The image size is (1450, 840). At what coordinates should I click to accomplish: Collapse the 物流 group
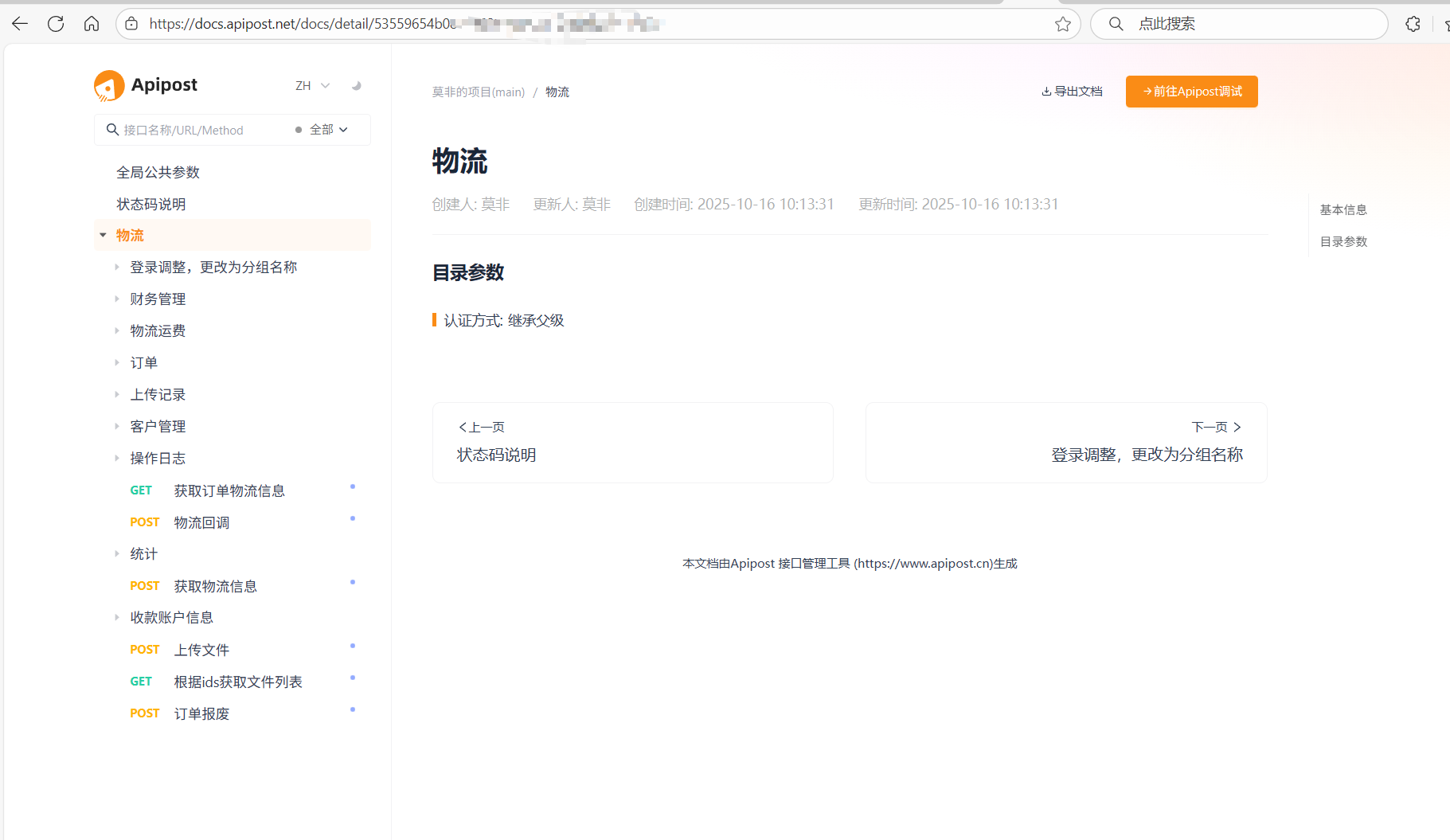tap(103, 235)
